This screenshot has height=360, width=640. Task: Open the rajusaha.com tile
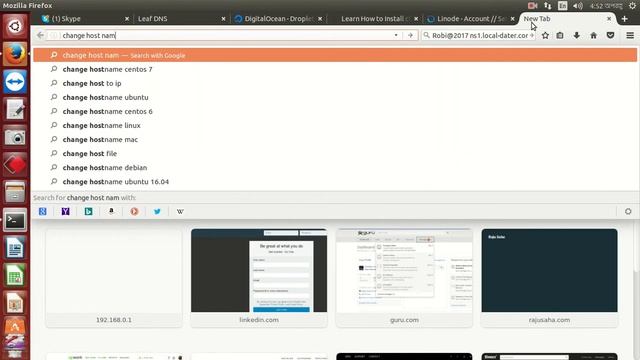click(549, 278)
